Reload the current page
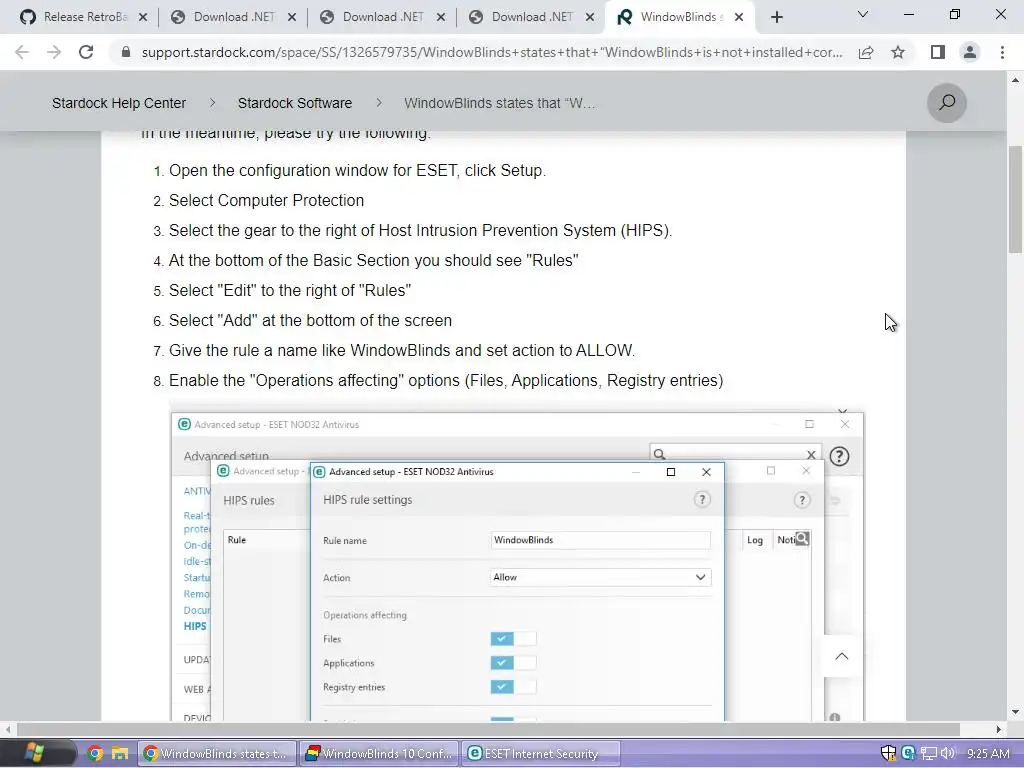 tap(86, 52)
